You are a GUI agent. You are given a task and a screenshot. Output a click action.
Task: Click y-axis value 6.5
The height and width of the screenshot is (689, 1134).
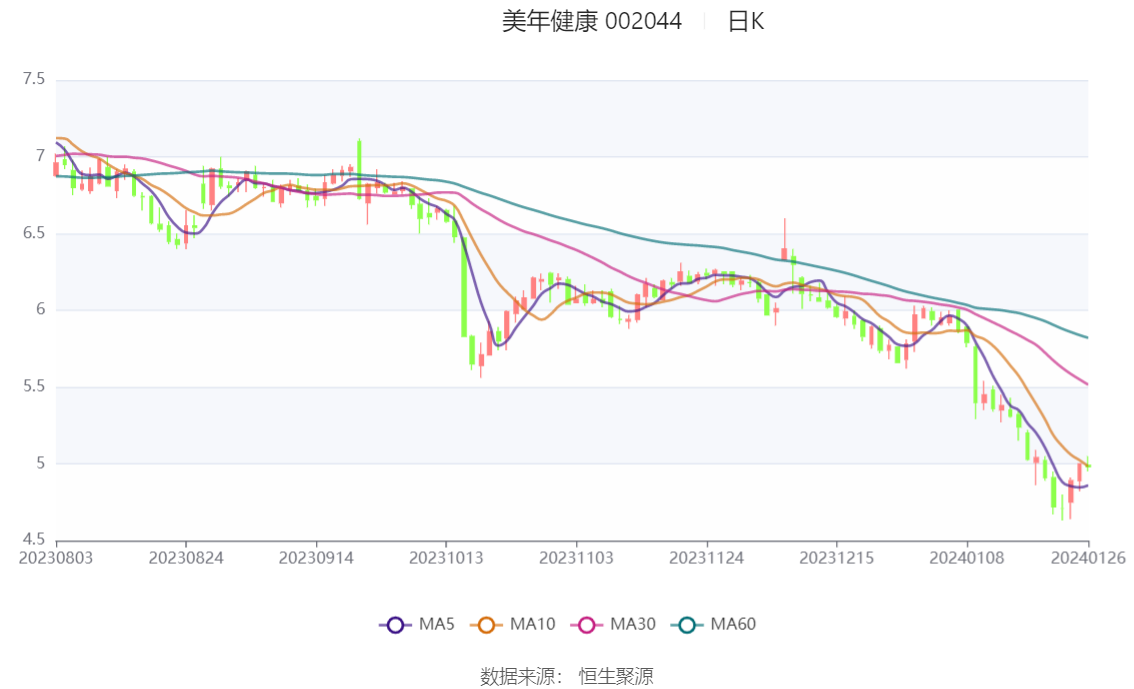click(34, 233)
